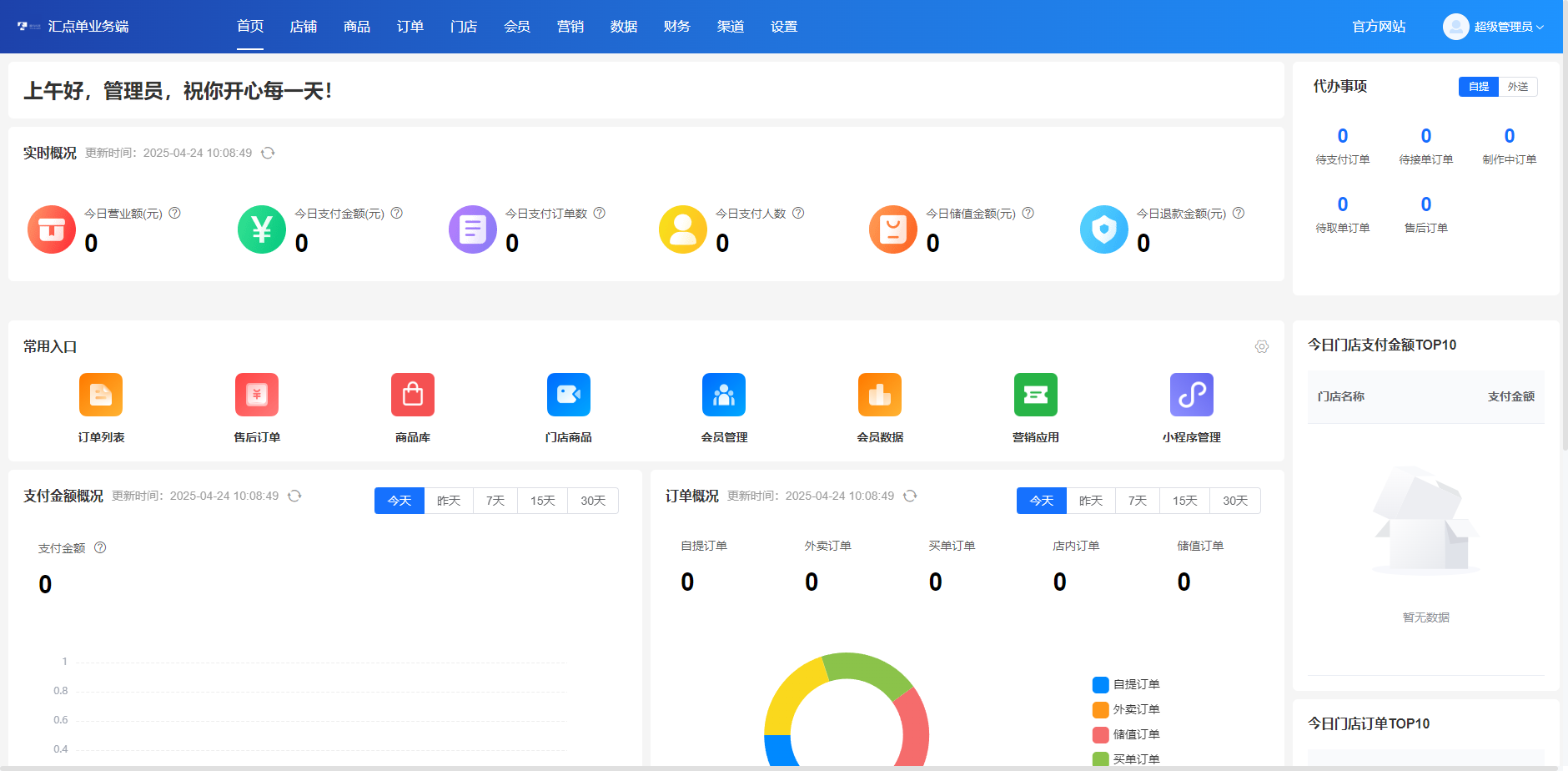Screen dimensions: 1568x771
Task: Show help tooltip for 支付金额
Action: [100, 547]
